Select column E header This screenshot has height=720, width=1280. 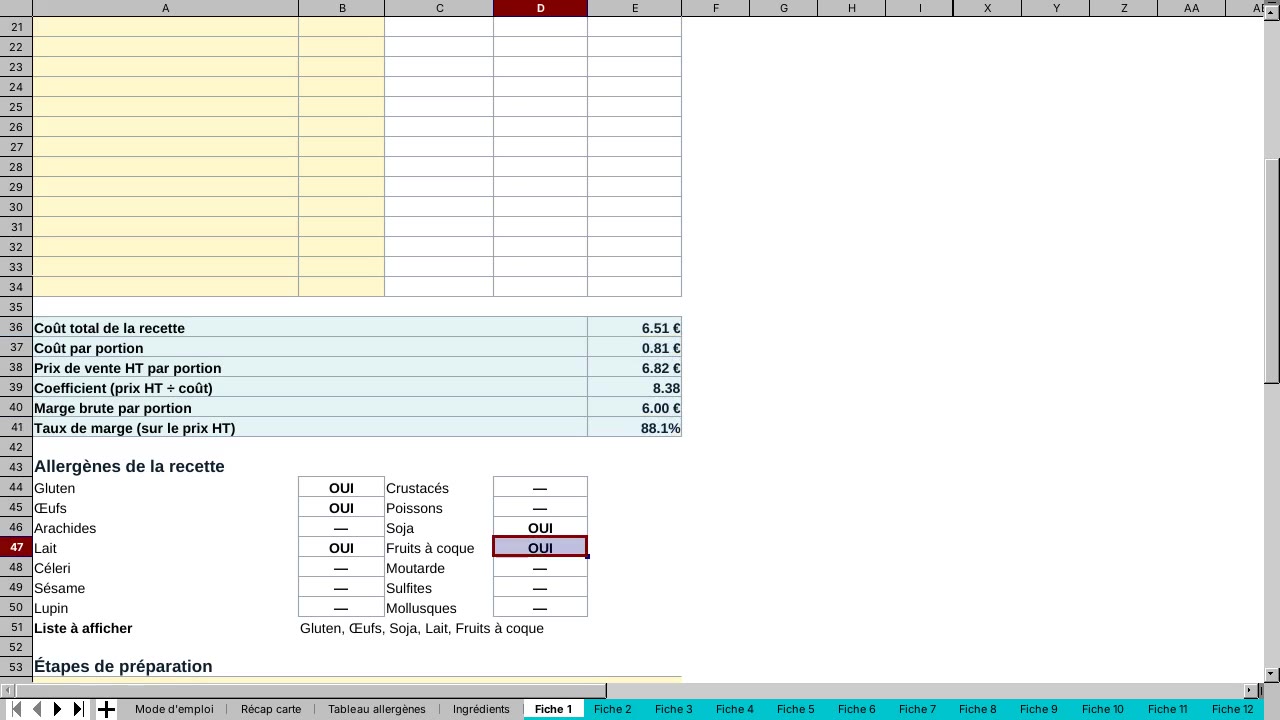(634, 8)
